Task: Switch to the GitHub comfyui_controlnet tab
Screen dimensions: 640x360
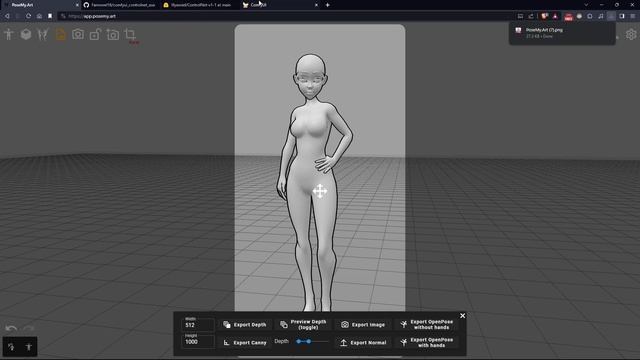Action: 119,5
